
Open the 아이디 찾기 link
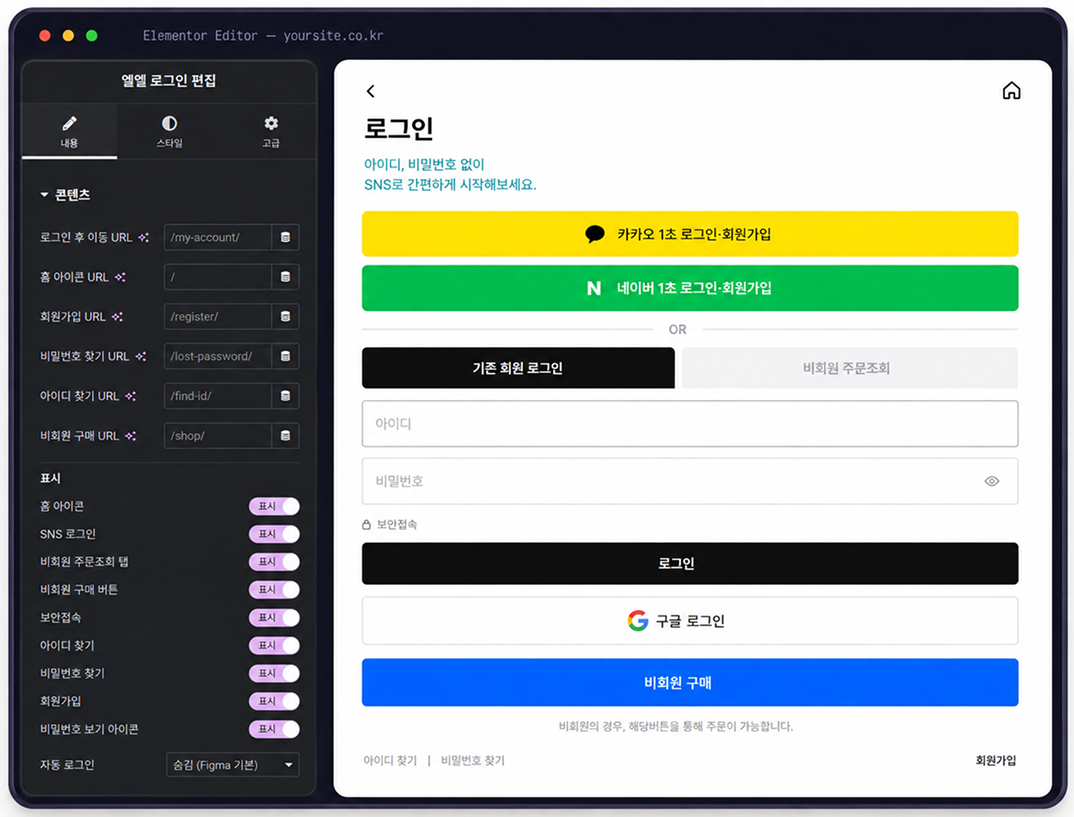(x=390, y=761)
